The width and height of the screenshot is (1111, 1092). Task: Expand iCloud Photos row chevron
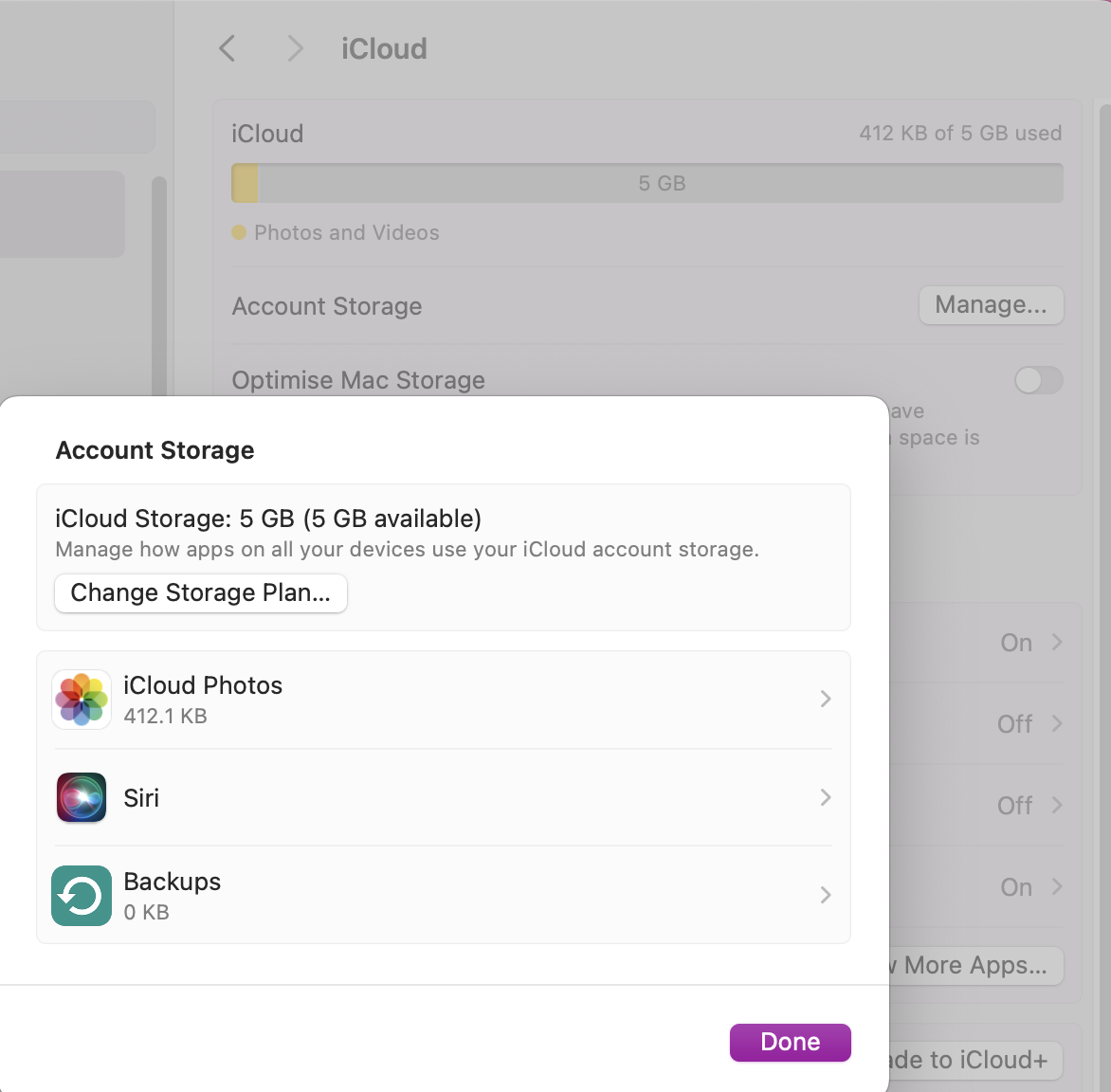tap(826, 700)
